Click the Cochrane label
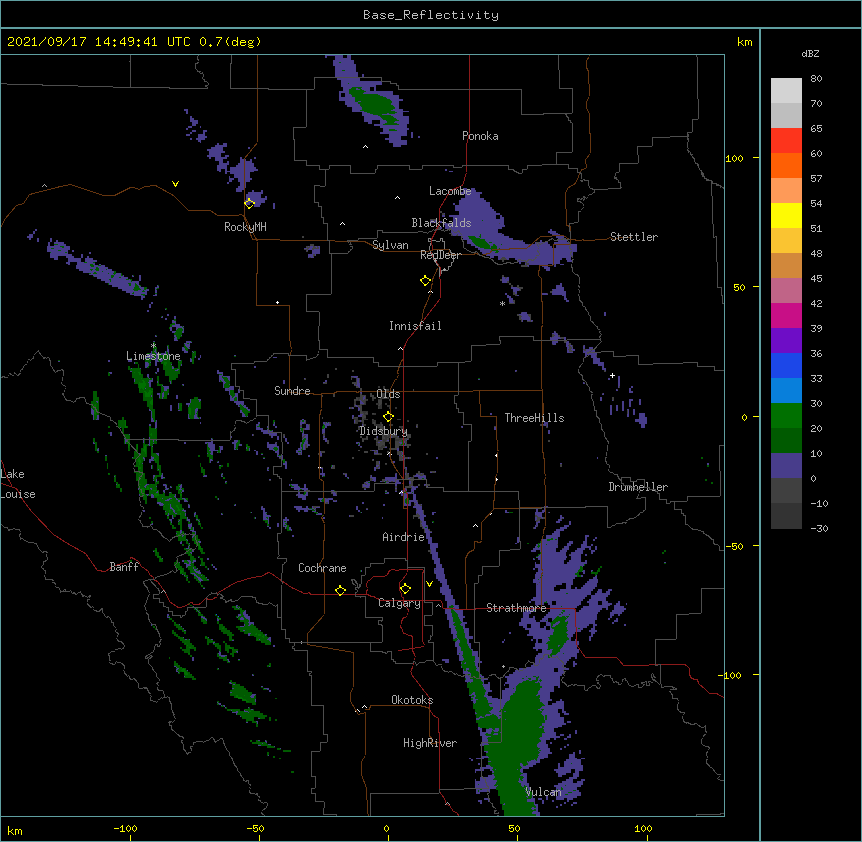Screen dimensions: 862x842 (x=322, y=568)
